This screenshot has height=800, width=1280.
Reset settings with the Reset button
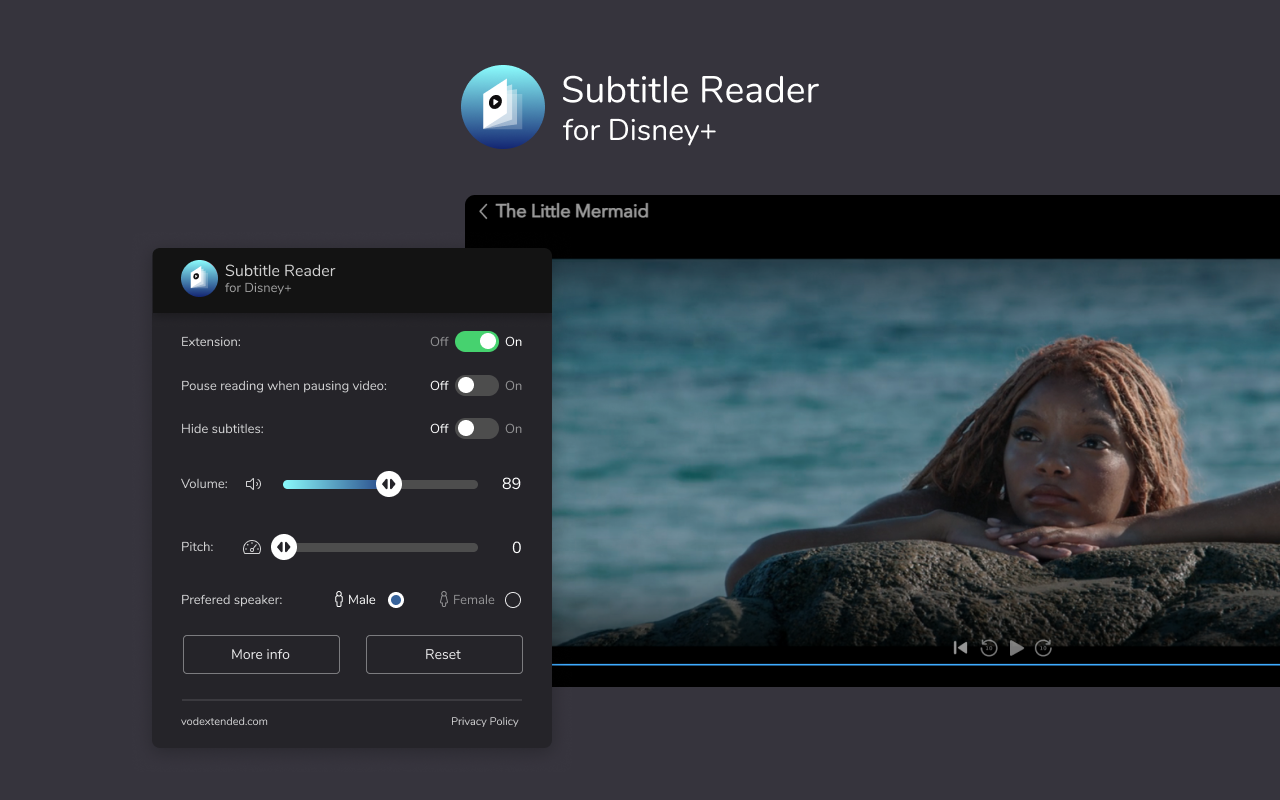coord(444,654)
